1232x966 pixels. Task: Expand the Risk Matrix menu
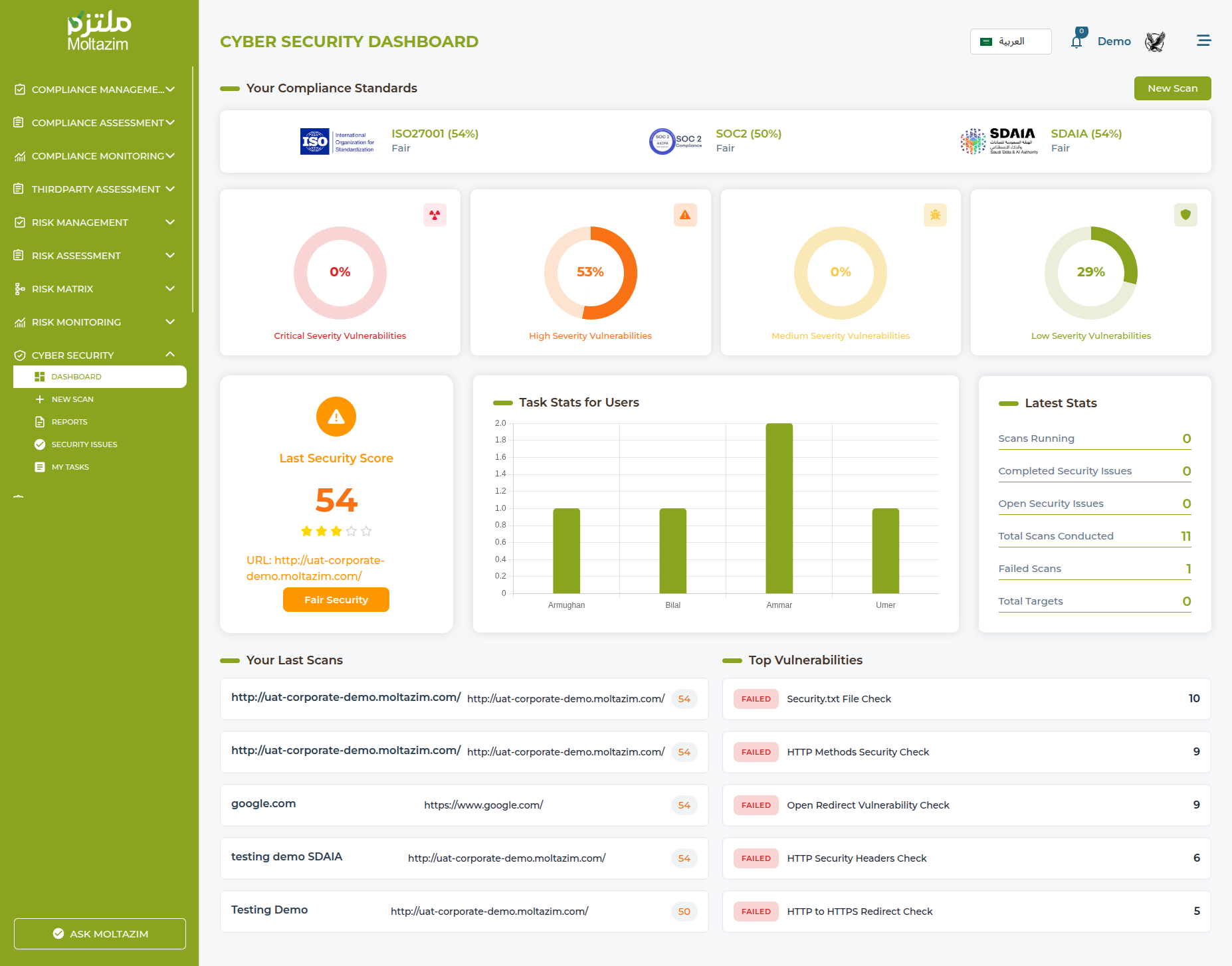click(96, 289)
